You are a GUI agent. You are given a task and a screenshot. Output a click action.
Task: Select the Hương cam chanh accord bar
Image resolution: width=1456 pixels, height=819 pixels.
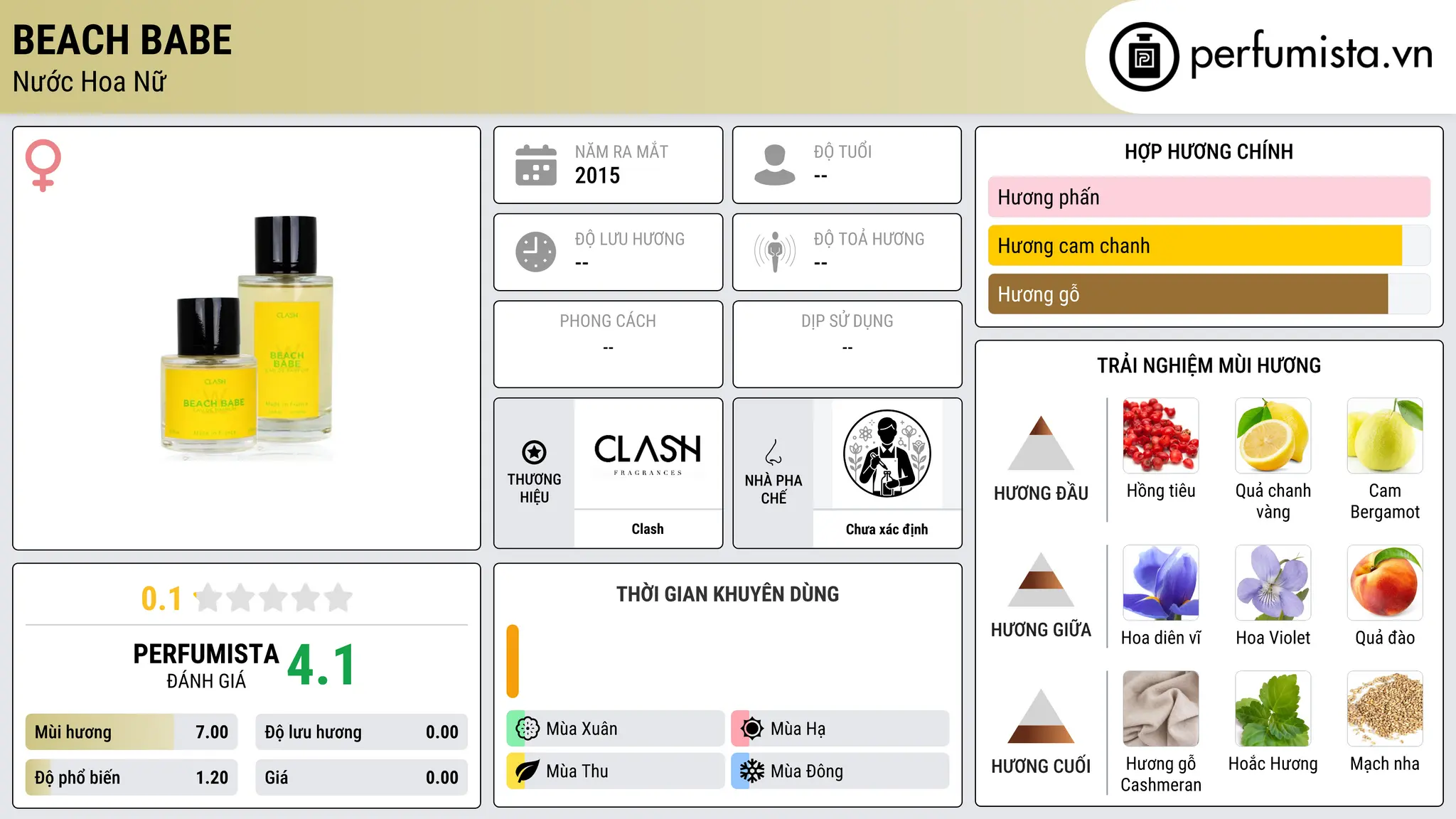click(x=1209, y=246)
